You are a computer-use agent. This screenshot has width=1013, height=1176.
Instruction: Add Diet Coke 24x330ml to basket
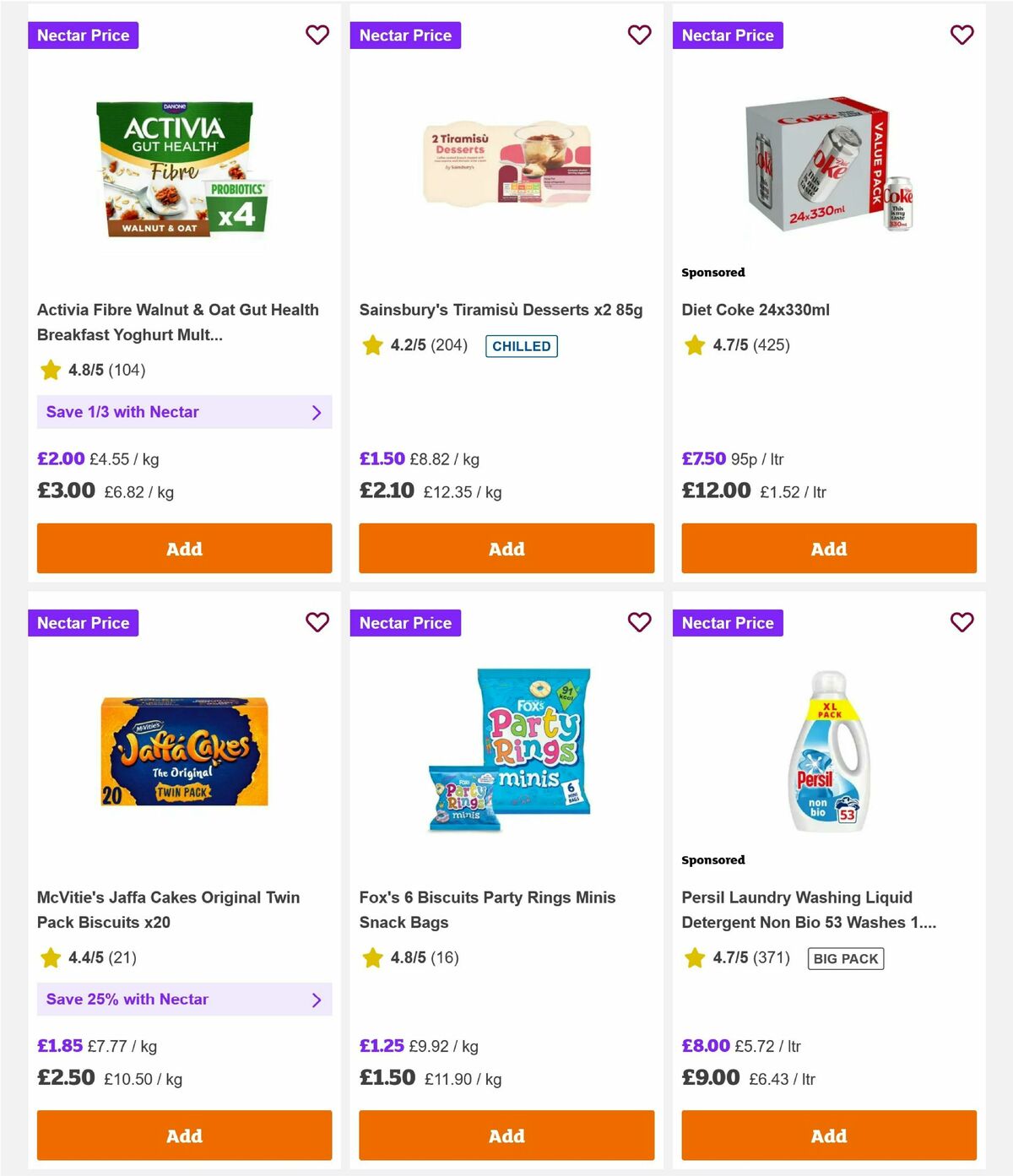[x=828, y=548]
